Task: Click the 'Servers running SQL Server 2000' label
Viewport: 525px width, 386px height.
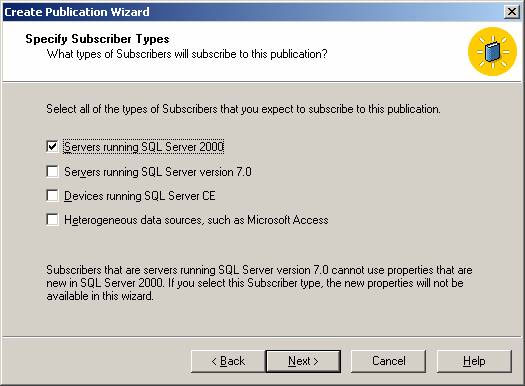Action: point(144,147)
